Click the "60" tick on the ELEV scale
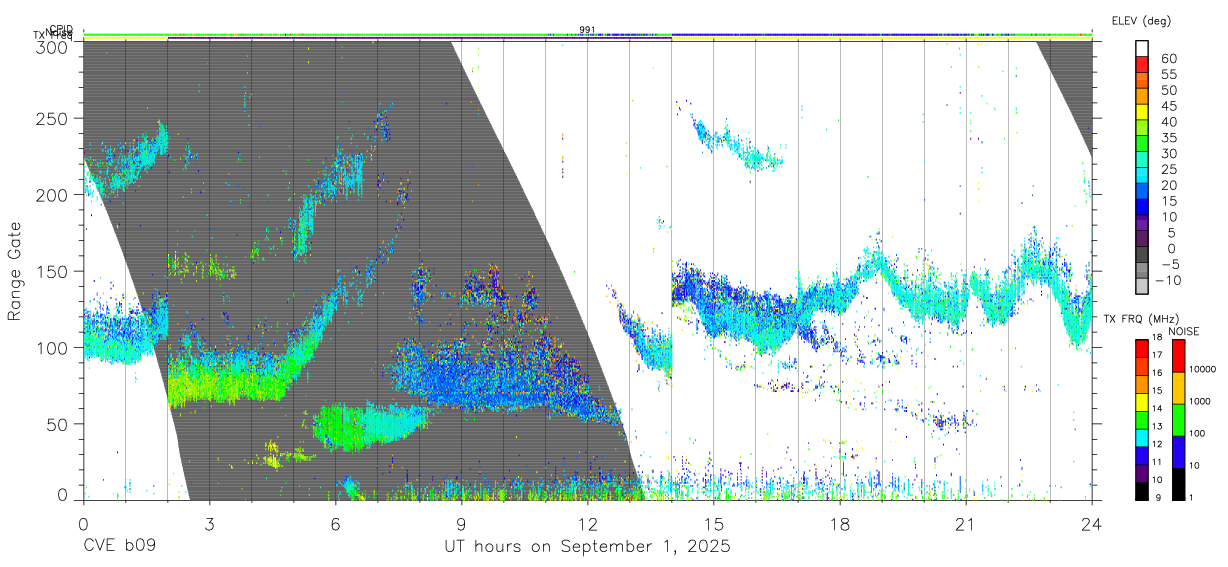Viewport: 1228px width, 567px height. coord(1167,58)
